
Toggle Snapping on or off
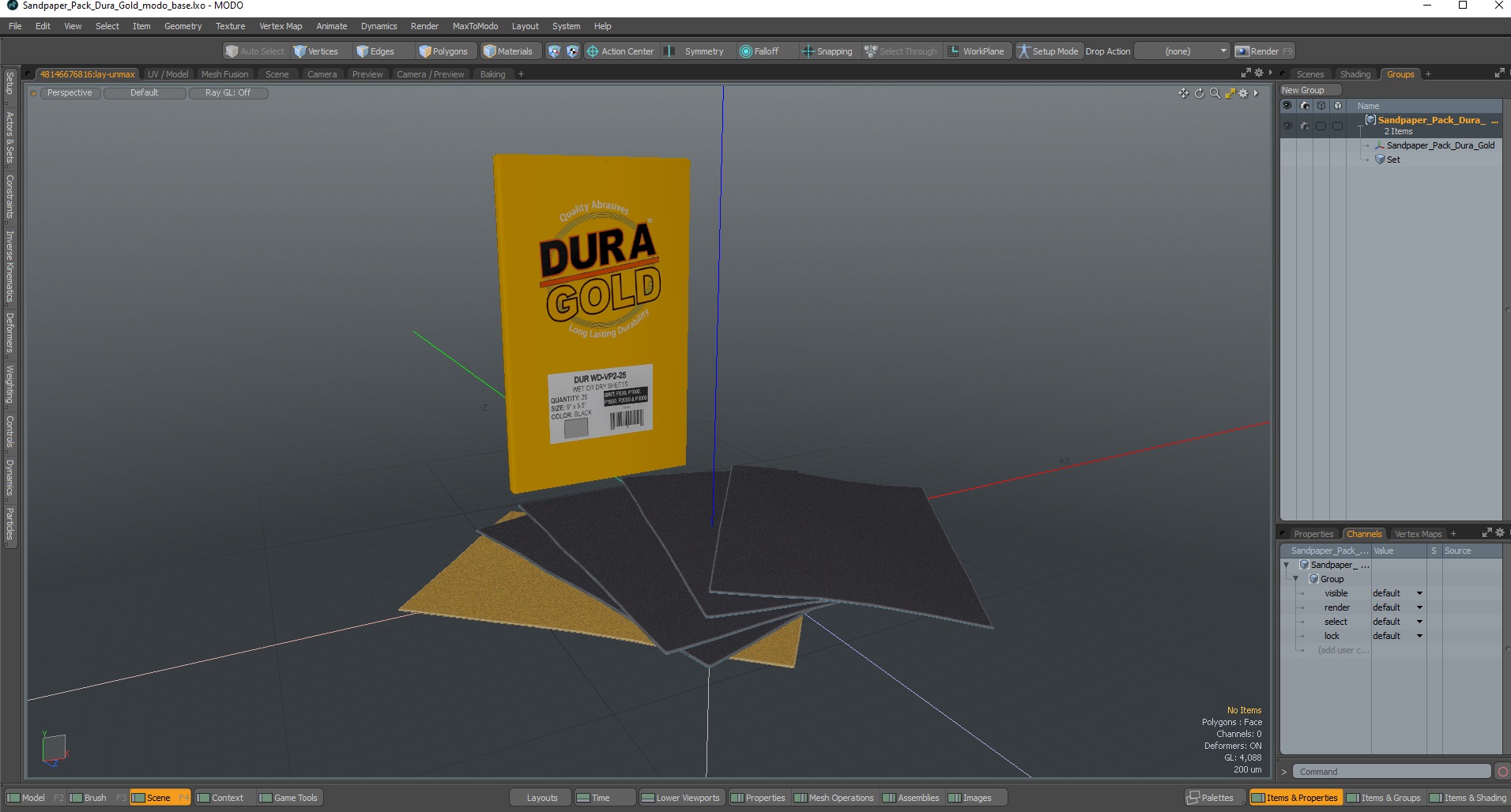point(827,51)
